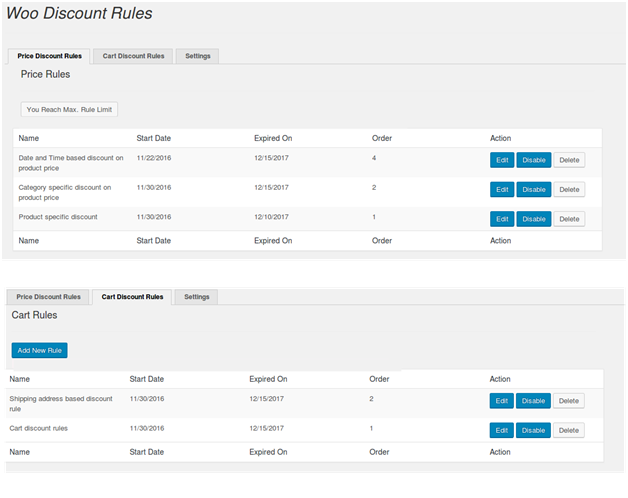The image size is (628, 498).
Task: Delete the Cart discount rules entry
Action: tap(569, 430)
